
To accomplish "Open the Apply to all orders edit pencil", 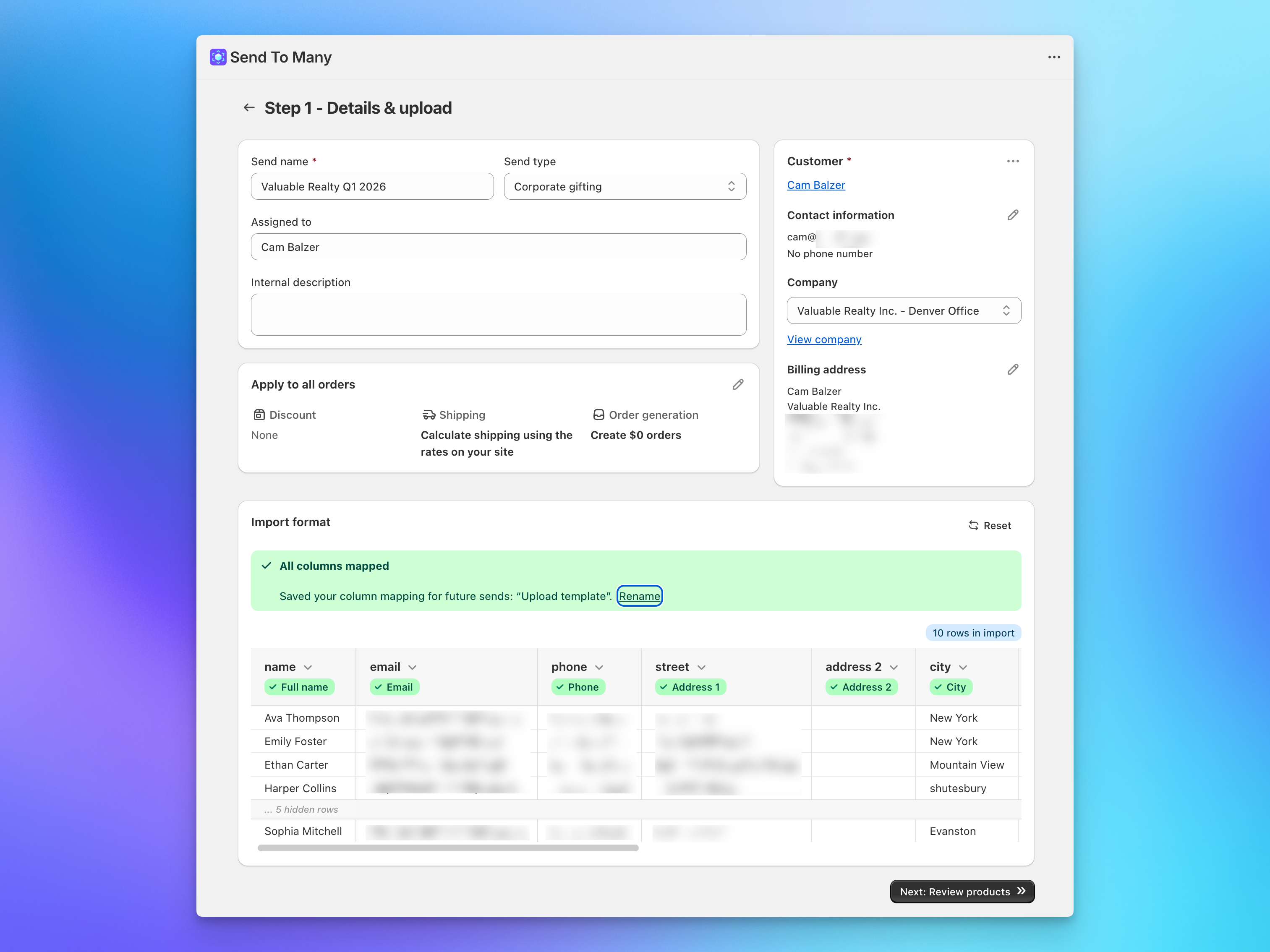I will point(738,384).
